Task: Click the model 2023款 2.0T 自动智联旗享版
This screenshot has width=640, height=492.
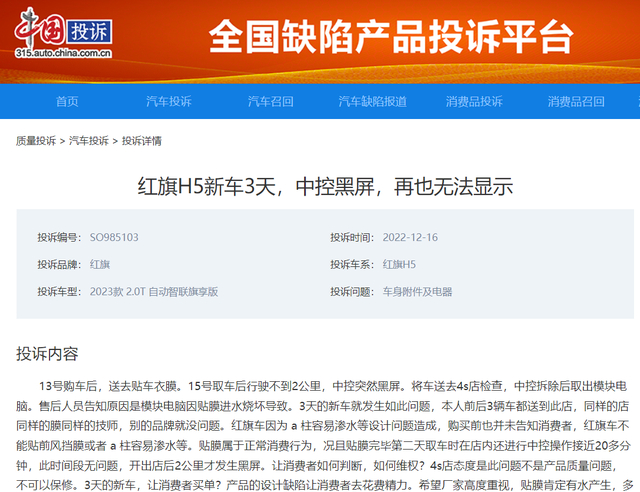Action: 154,292
